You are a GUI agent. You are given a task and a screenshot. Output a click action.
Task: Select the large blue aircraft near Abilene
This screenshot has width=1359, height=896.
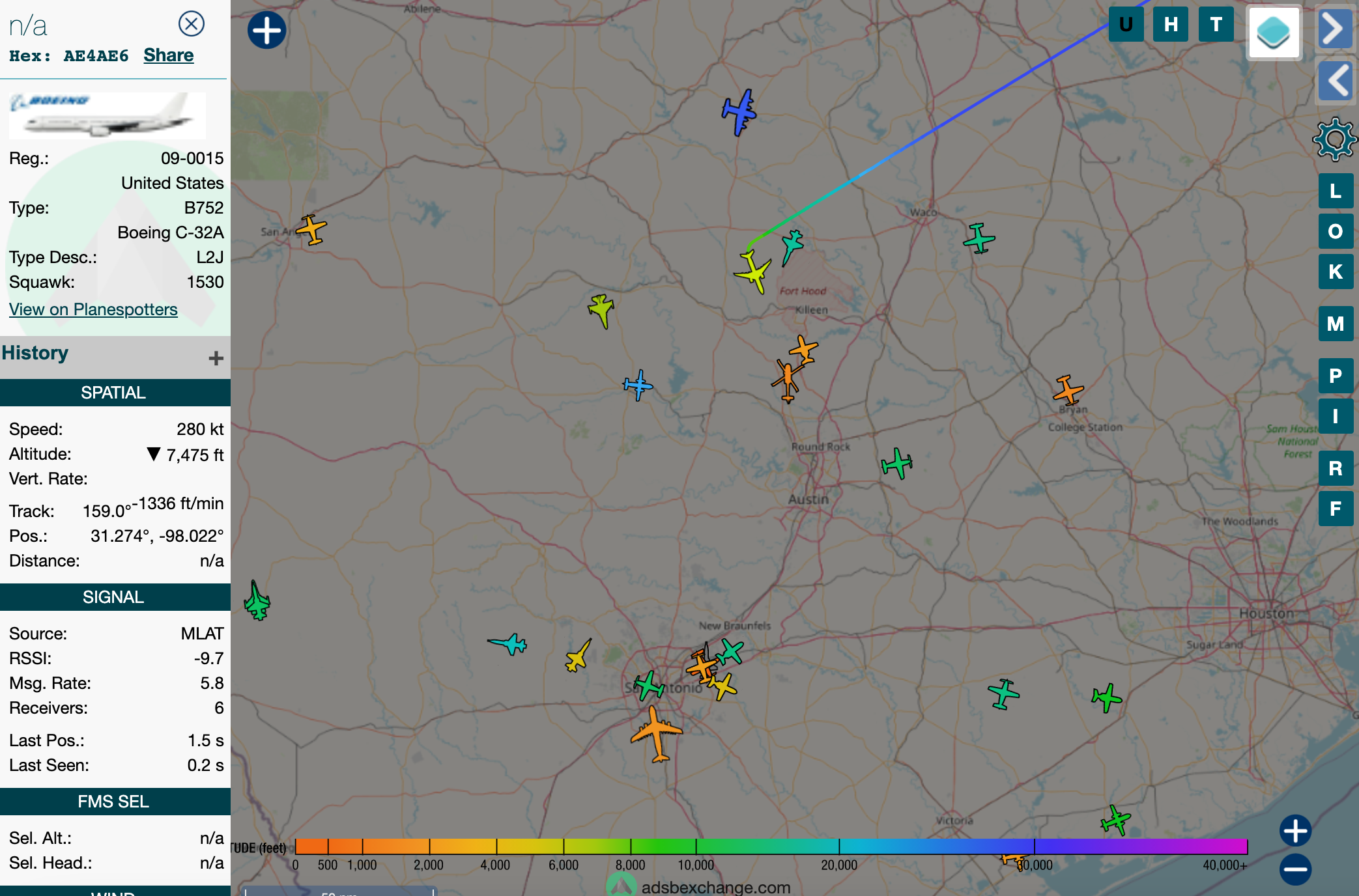click(739, 113)
